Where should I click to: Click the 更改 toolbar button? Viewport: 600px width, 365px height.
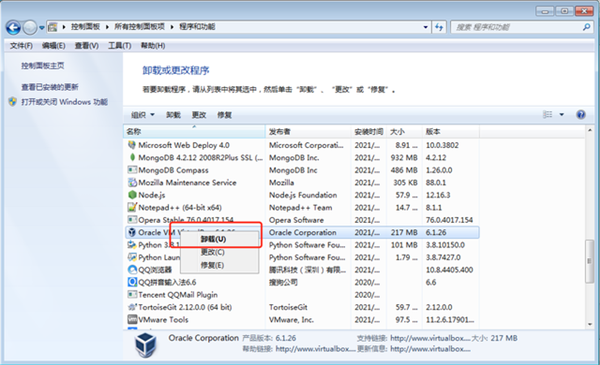click(199, 115)
